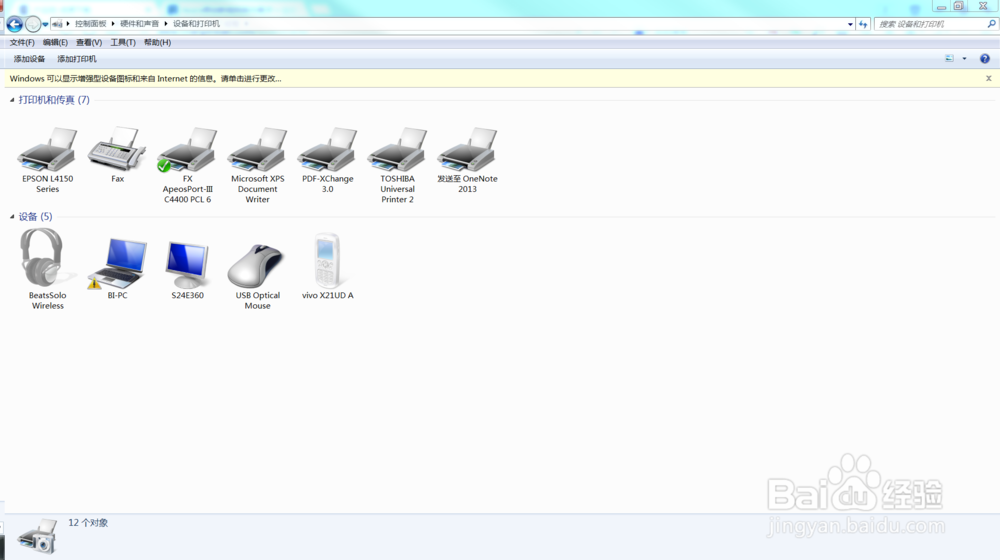Open the 编辑(E) menu
This screenshot has height=560, width=1000.
(x=55, y=42)
